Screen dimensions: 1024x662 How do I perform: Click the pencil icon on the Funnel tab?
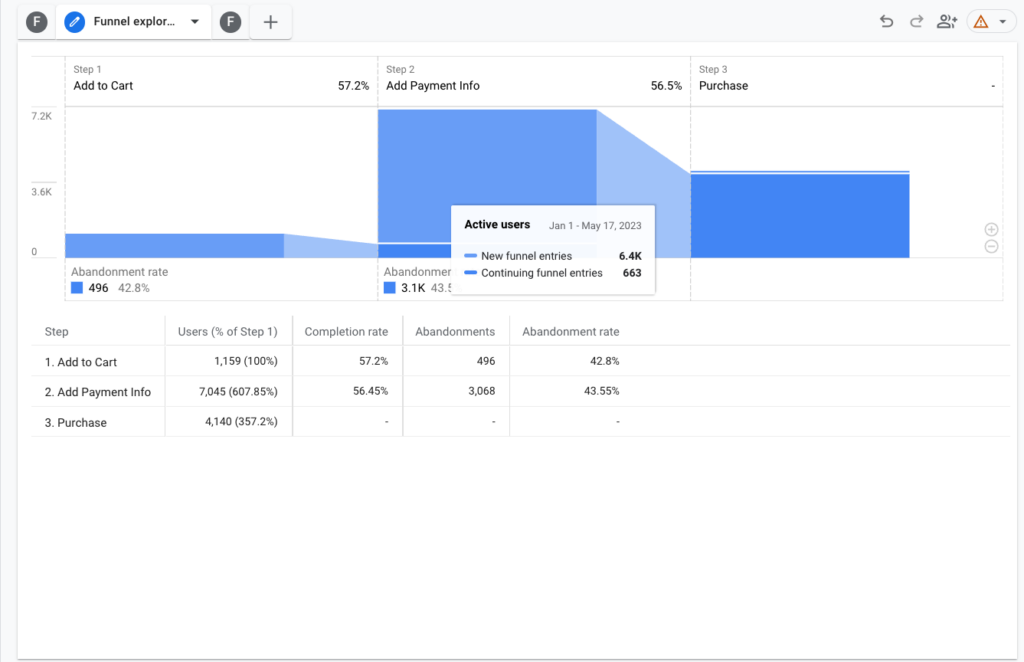[74, 22]
